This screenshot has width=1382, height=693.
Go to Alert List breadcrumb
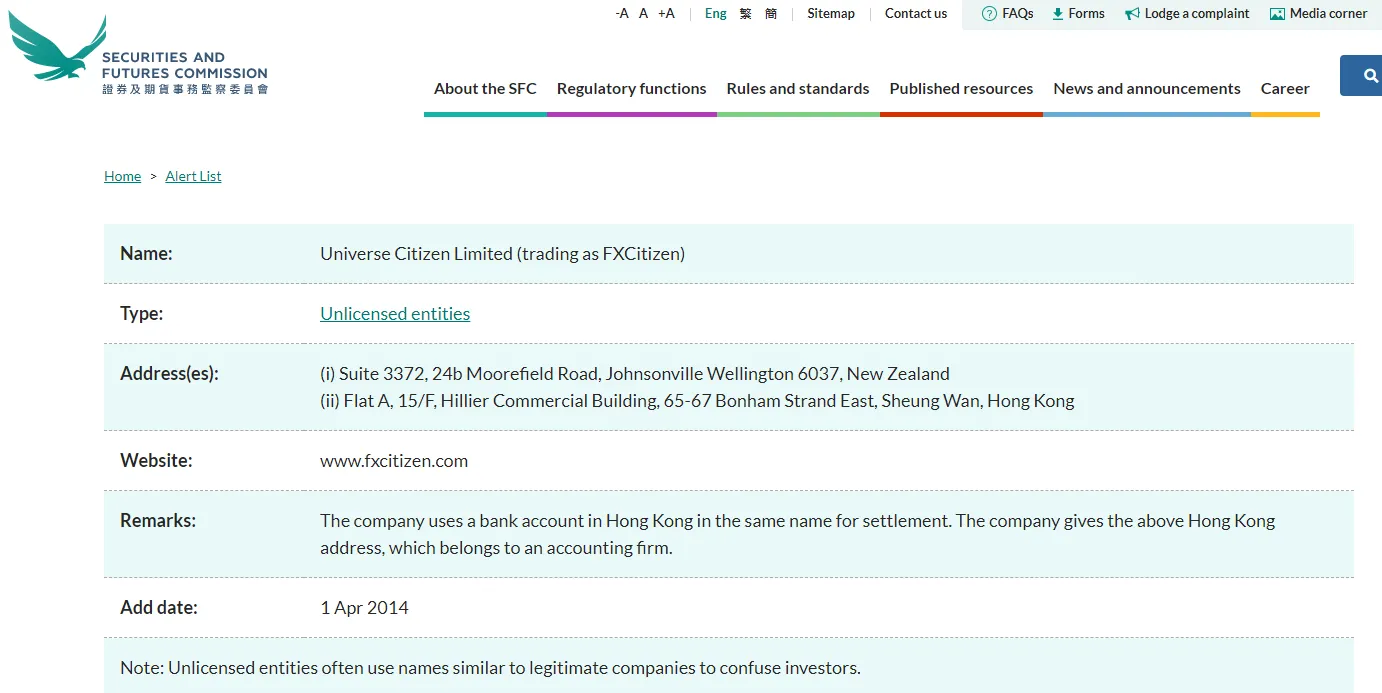(193, 176)
